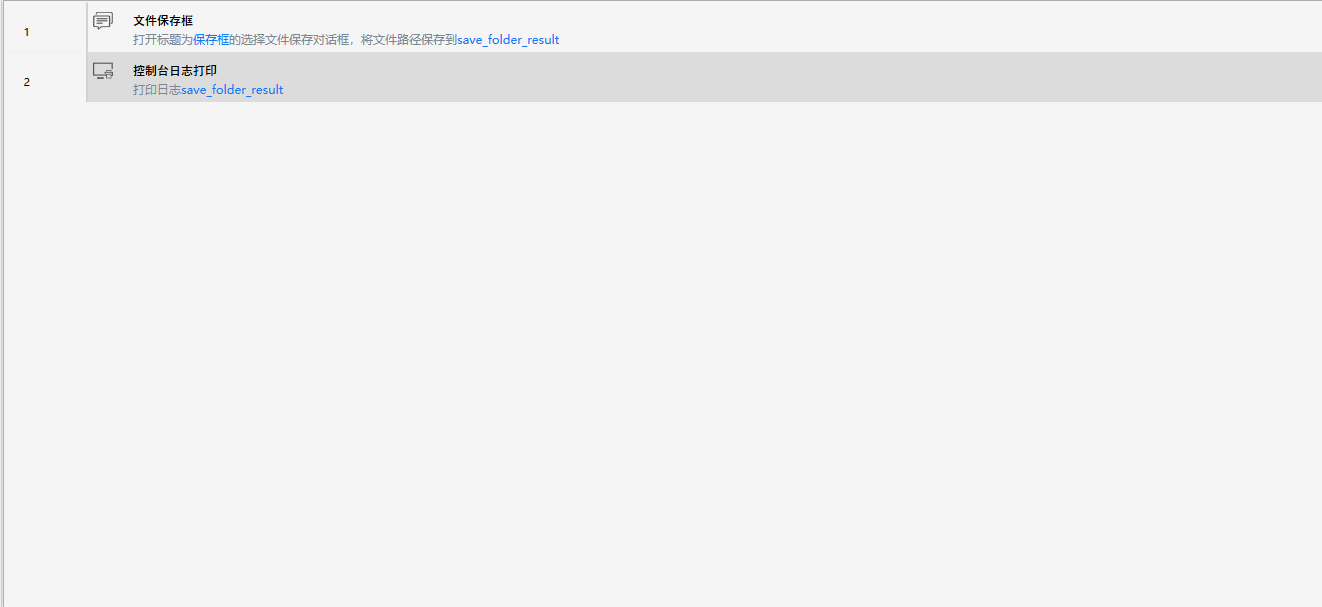The image size is (1322, 607).
Task: Click save_folder_result variable in 打印日志 description
Action: (232, 90)
